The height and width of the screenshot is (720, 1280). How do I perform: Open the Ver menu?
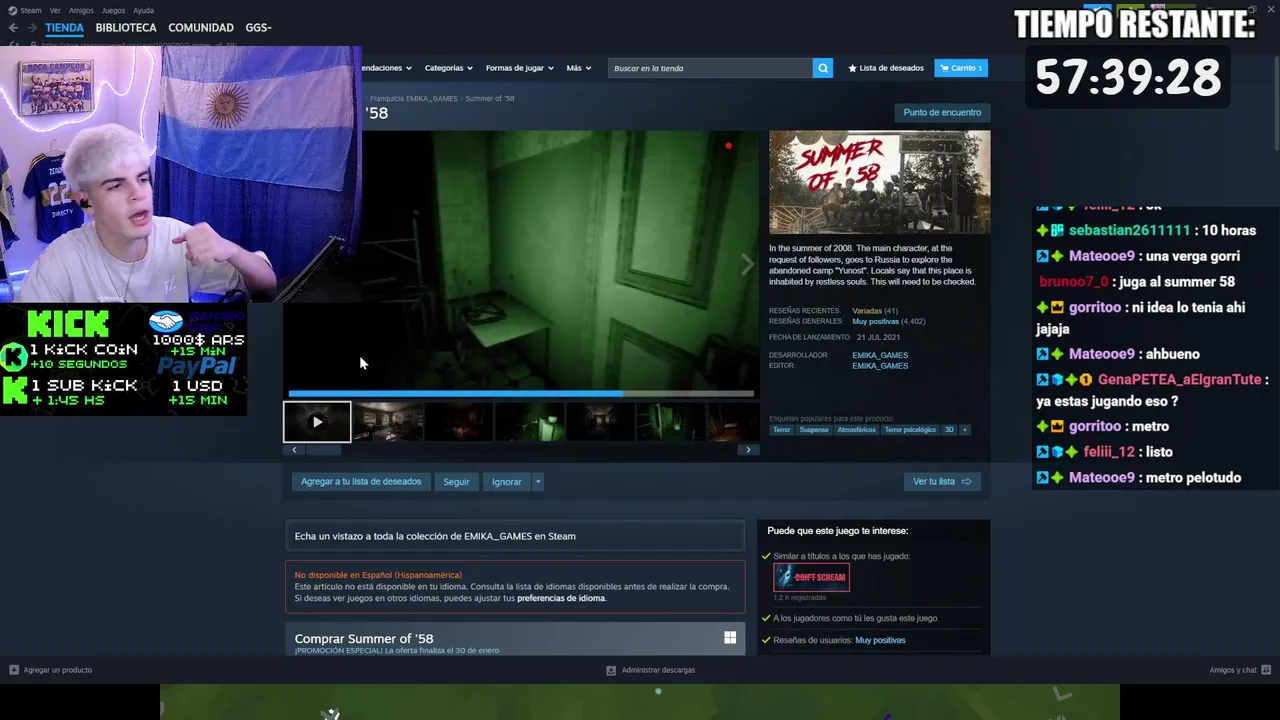[55, 10]
